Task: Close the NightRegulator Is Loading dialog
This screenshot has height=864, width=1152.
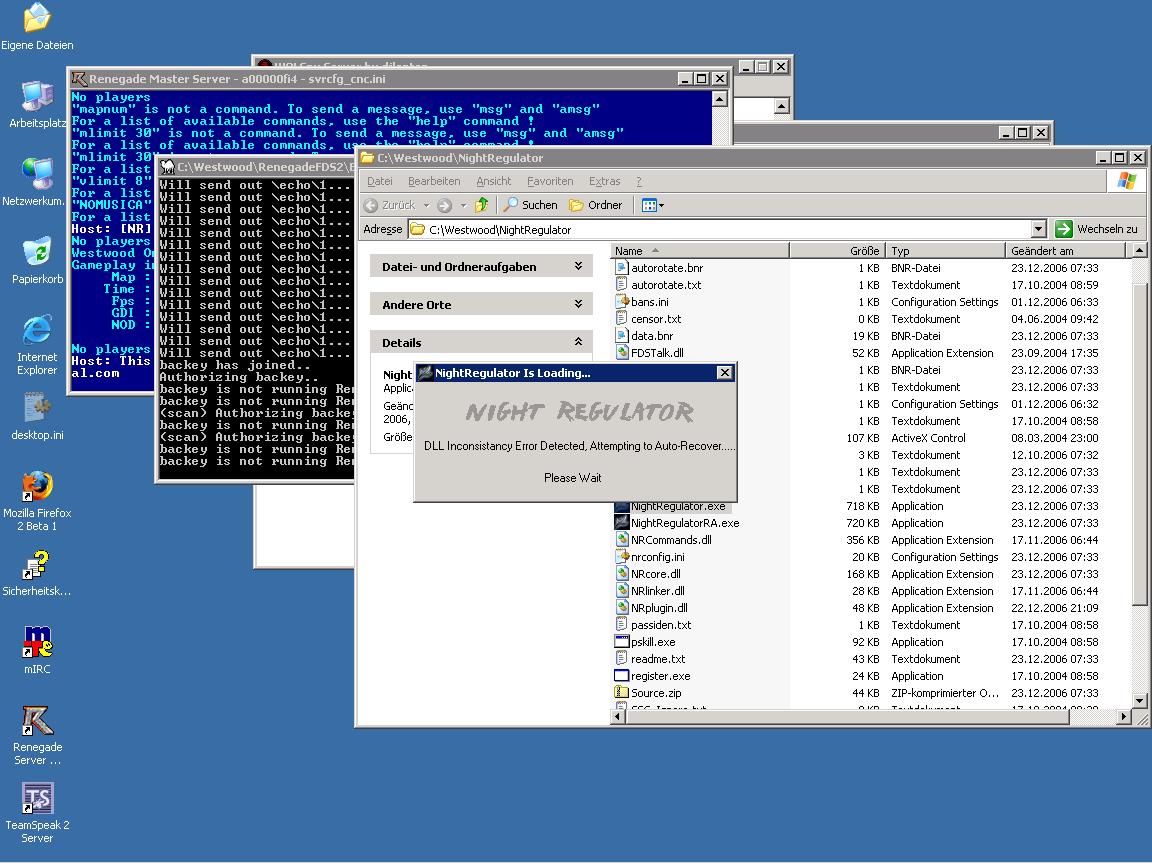Action: pos(725,373)
